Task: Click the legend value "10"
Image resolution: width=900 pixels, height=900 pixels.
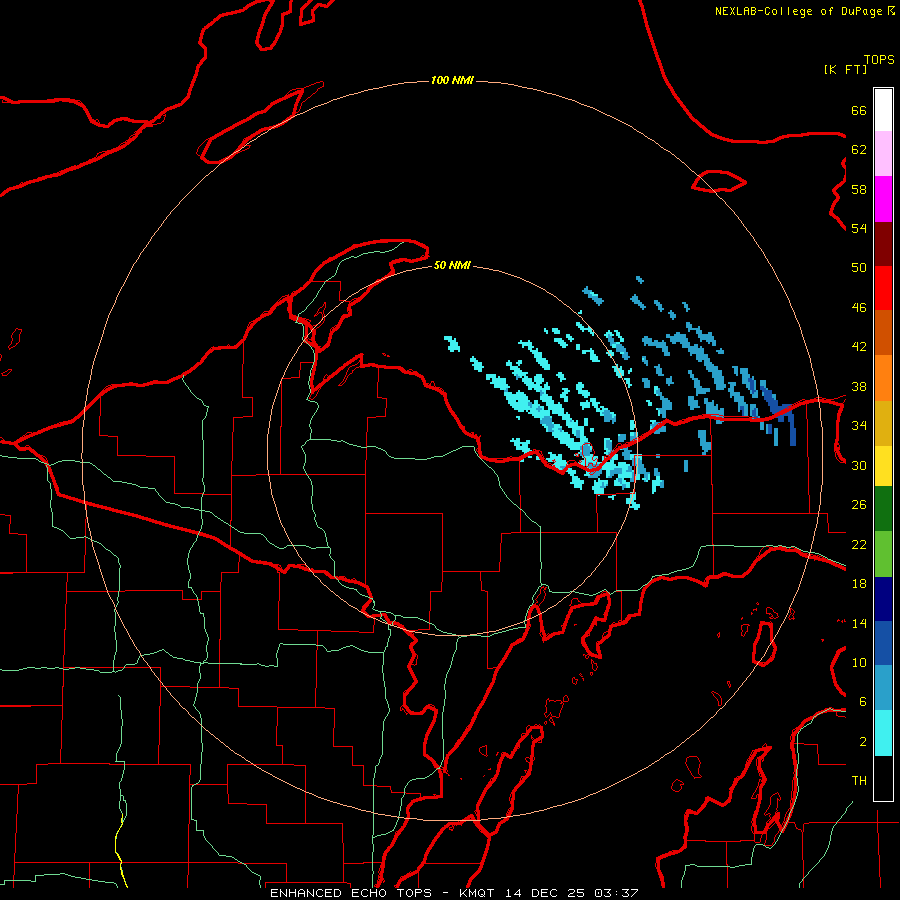Action: (x=859, y=662)
